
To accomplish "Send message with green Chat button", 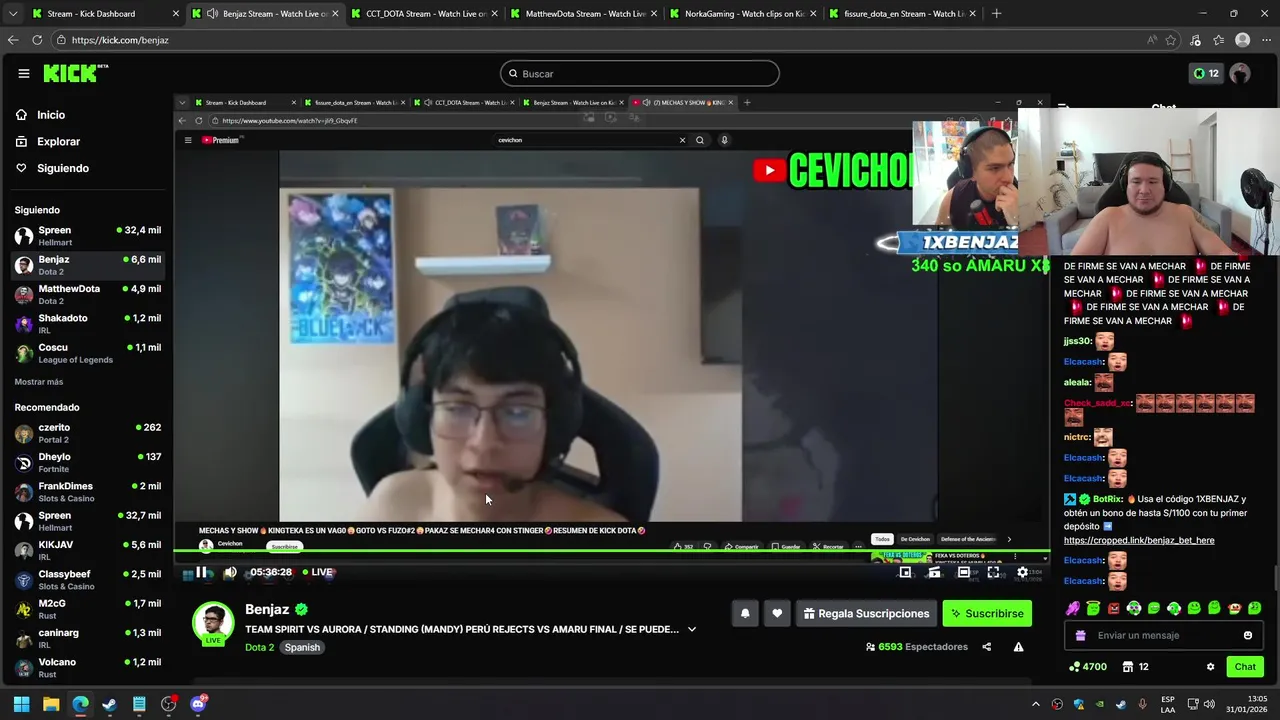I will (x=1245, y=667).
